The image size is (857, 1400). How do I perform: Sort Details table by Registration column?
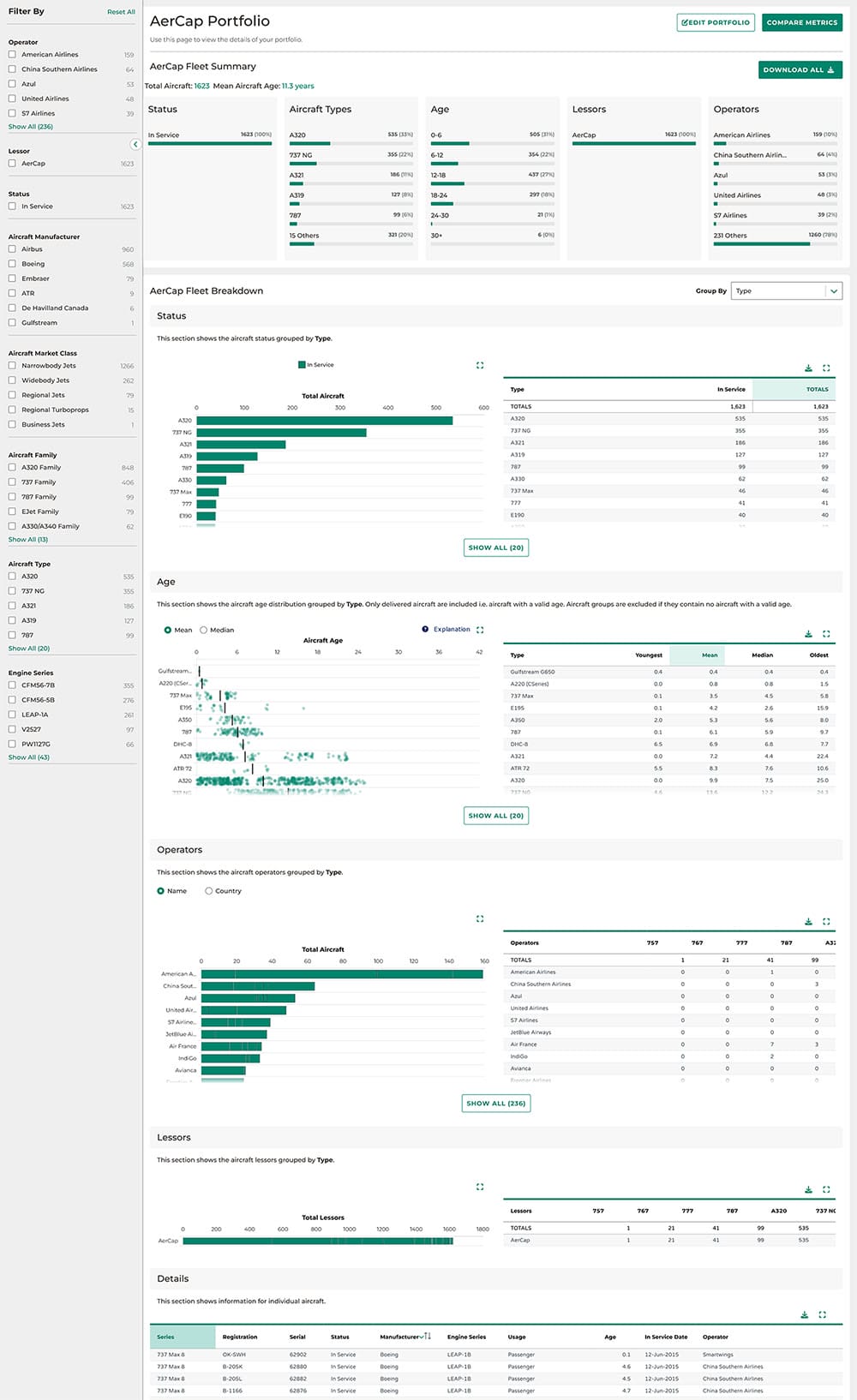[240, 1337]
